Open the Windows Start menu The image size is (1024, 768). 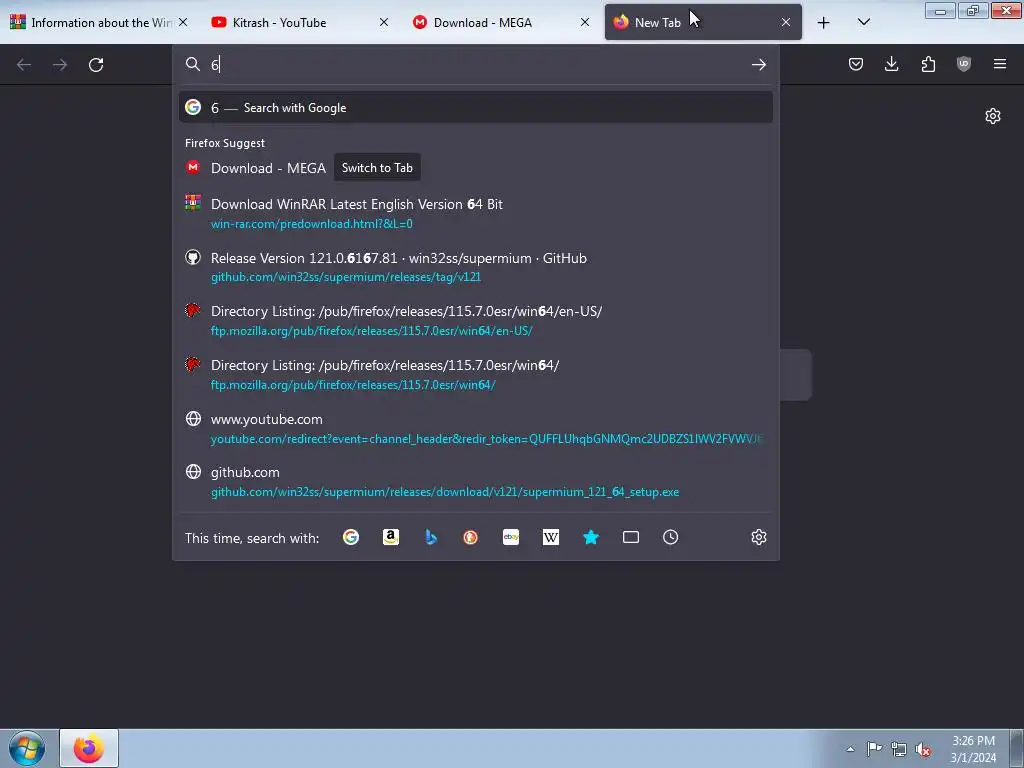[26, 748]
